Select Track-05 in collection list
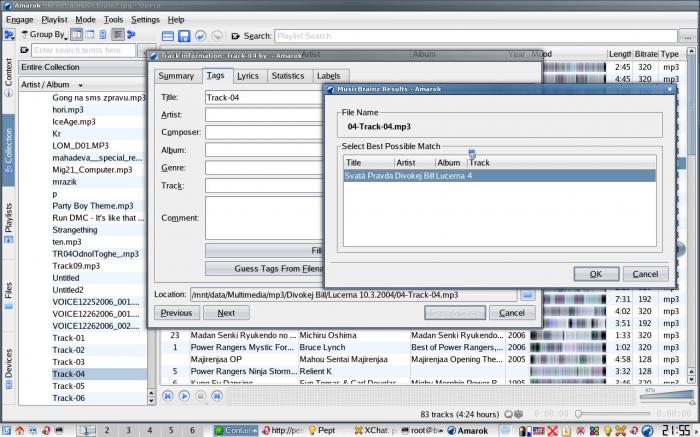700x437 pixels. [68, 386]
